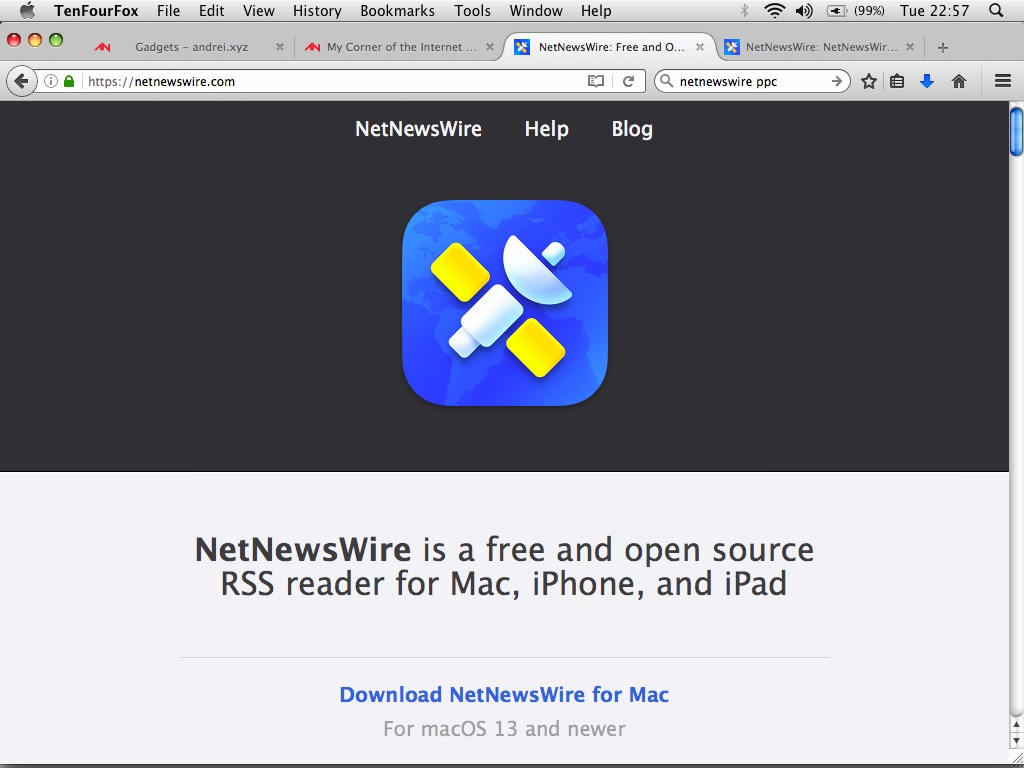Open the View menu
The image size is (1024, 768).
pyautogui.click(x=259, y=10)
